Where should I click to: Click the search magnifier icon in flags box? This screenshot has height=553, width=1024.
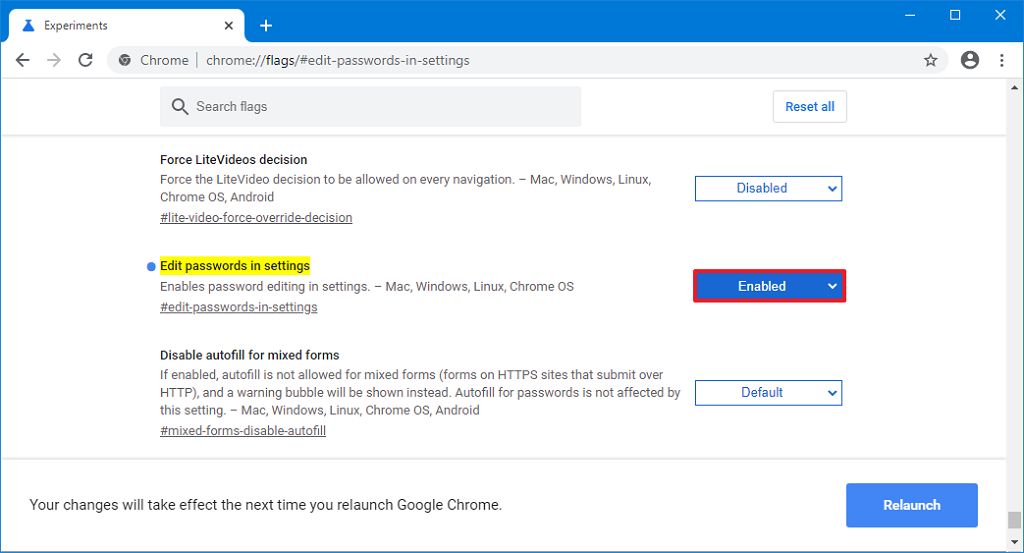180,107
